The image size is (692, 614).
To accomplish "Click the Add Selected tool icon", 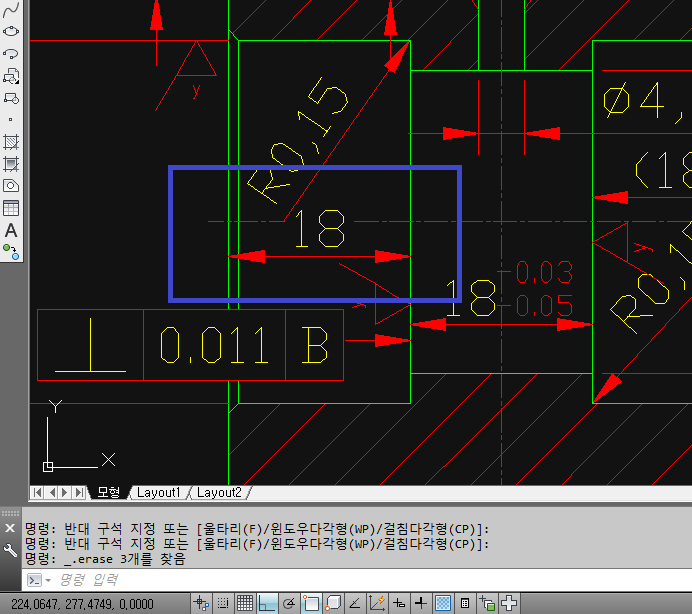I will (11, 252).
